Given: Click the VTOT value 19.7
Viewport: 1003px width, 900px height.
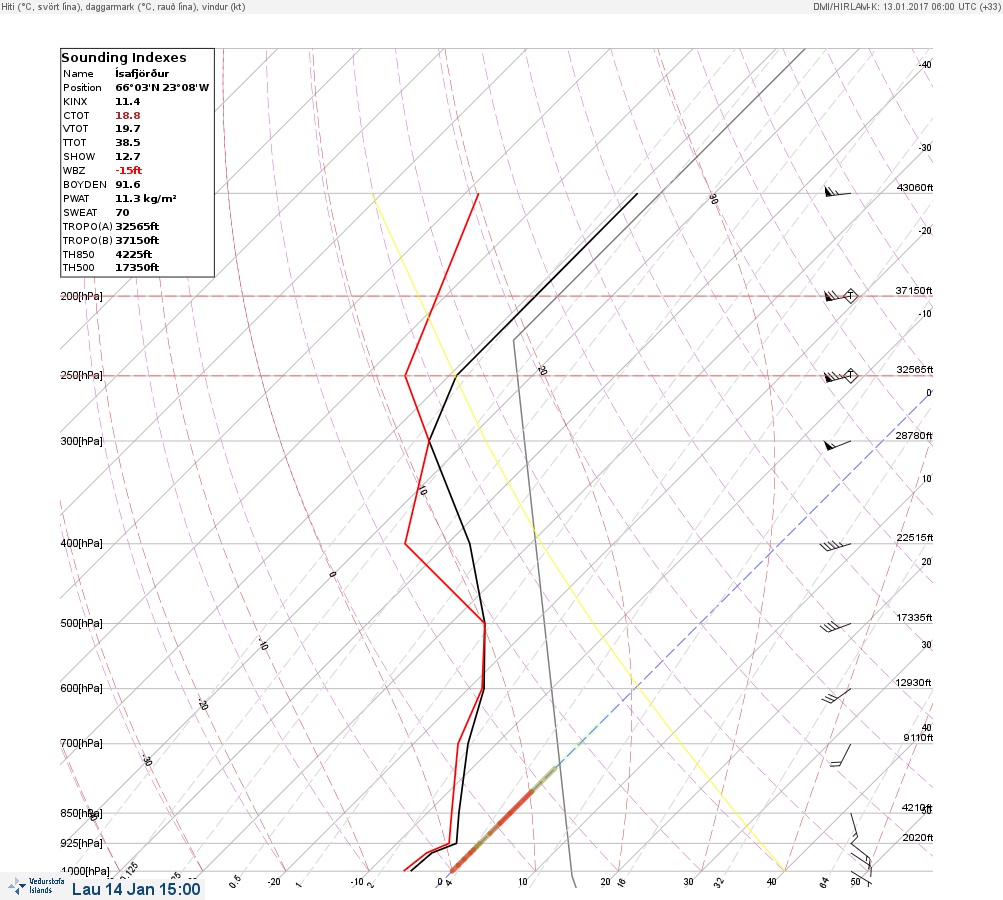Looking at the screenshot, I should (127, 129).
